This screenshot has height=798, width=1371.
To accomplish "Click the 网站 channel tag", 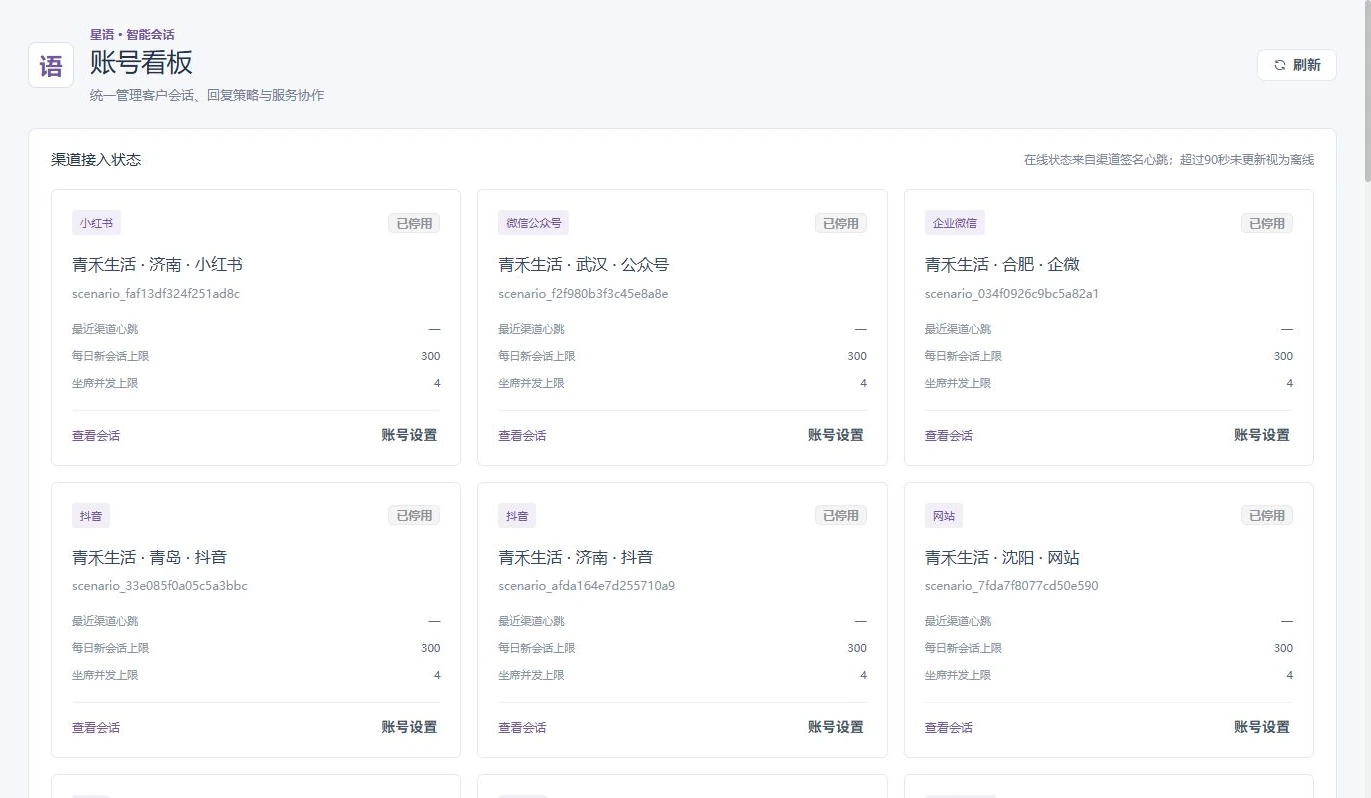I will [943, 515].
